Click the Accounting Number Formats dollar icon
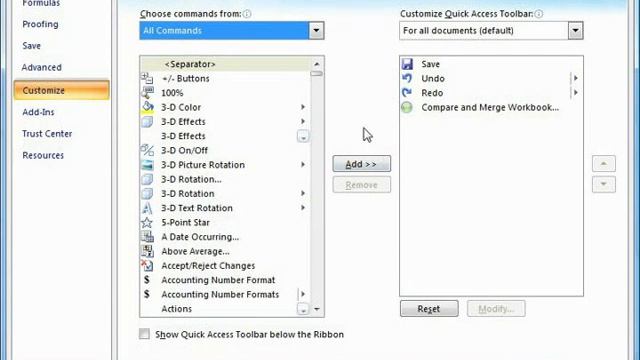This screenshot has width=640, height=360. click(147, 294)
